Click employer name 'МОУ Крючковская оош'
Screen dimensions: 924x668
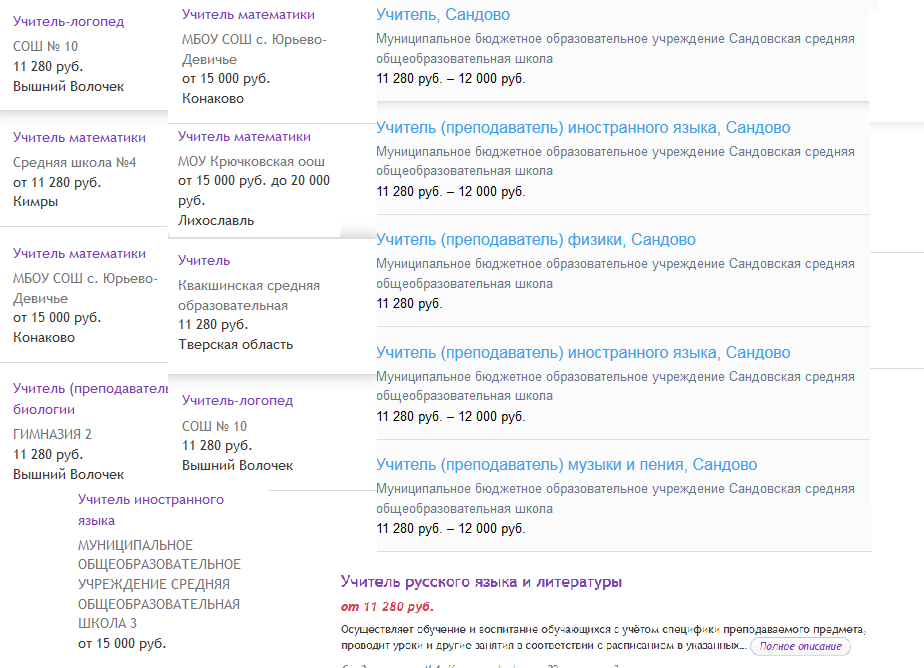point(251,161)
